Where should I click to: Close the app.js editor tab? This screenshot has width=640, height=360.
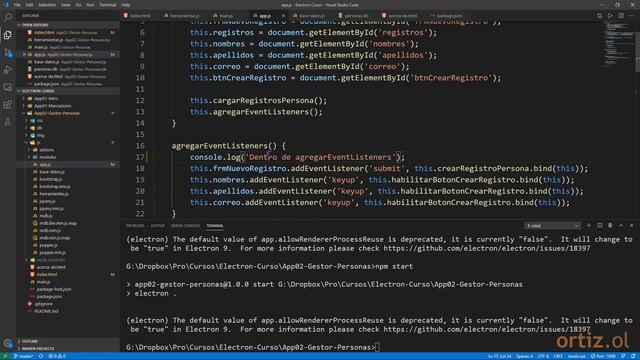click(x=283, y=16)
